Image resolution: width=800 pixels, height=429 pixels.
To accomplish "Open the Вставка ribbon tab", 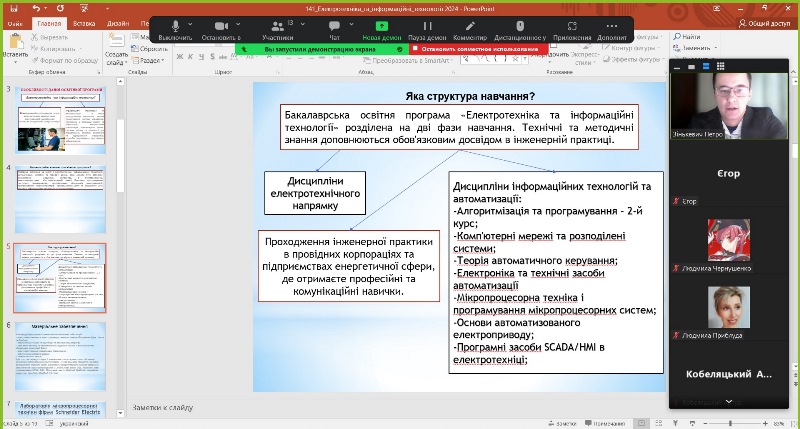I will coord(84,22).
